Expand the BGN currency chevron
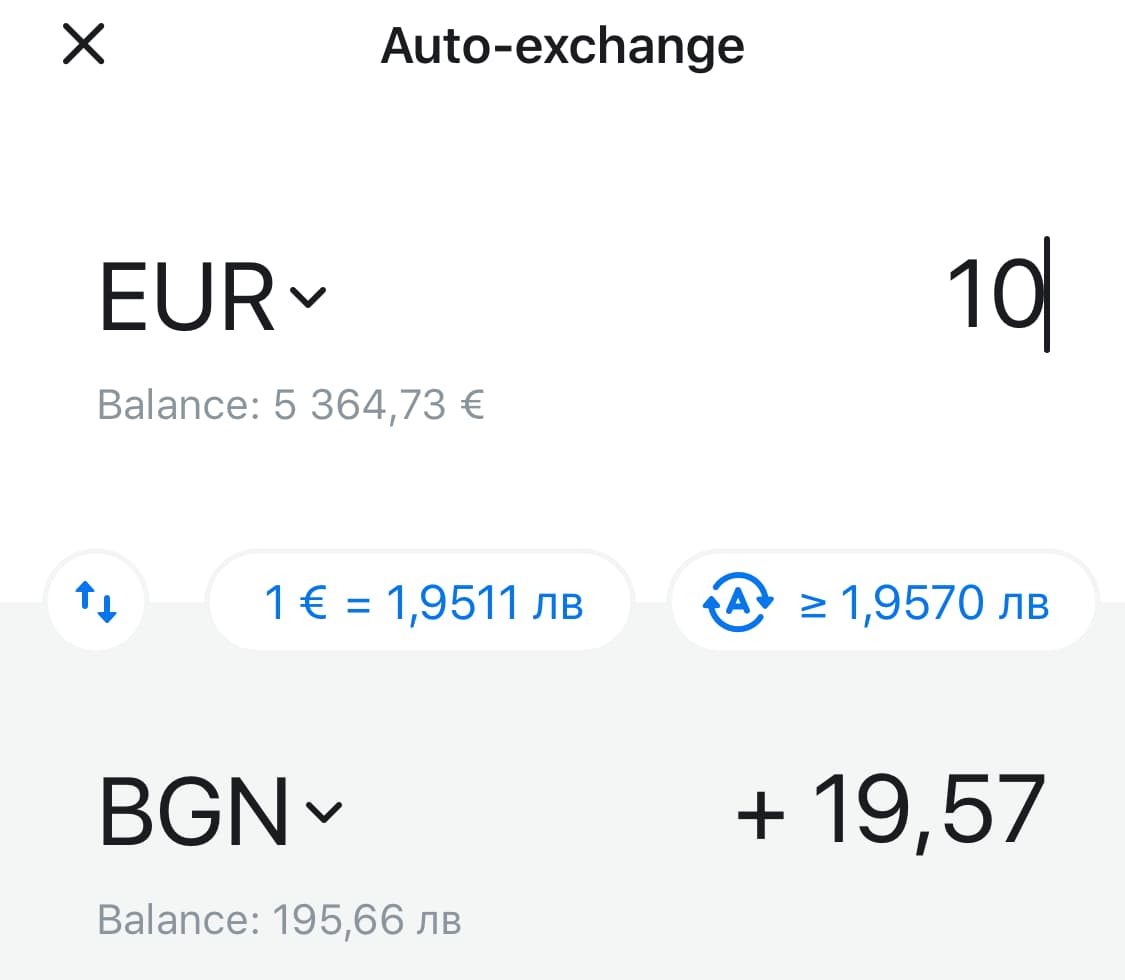1125x980 pixels. [324, 811]
